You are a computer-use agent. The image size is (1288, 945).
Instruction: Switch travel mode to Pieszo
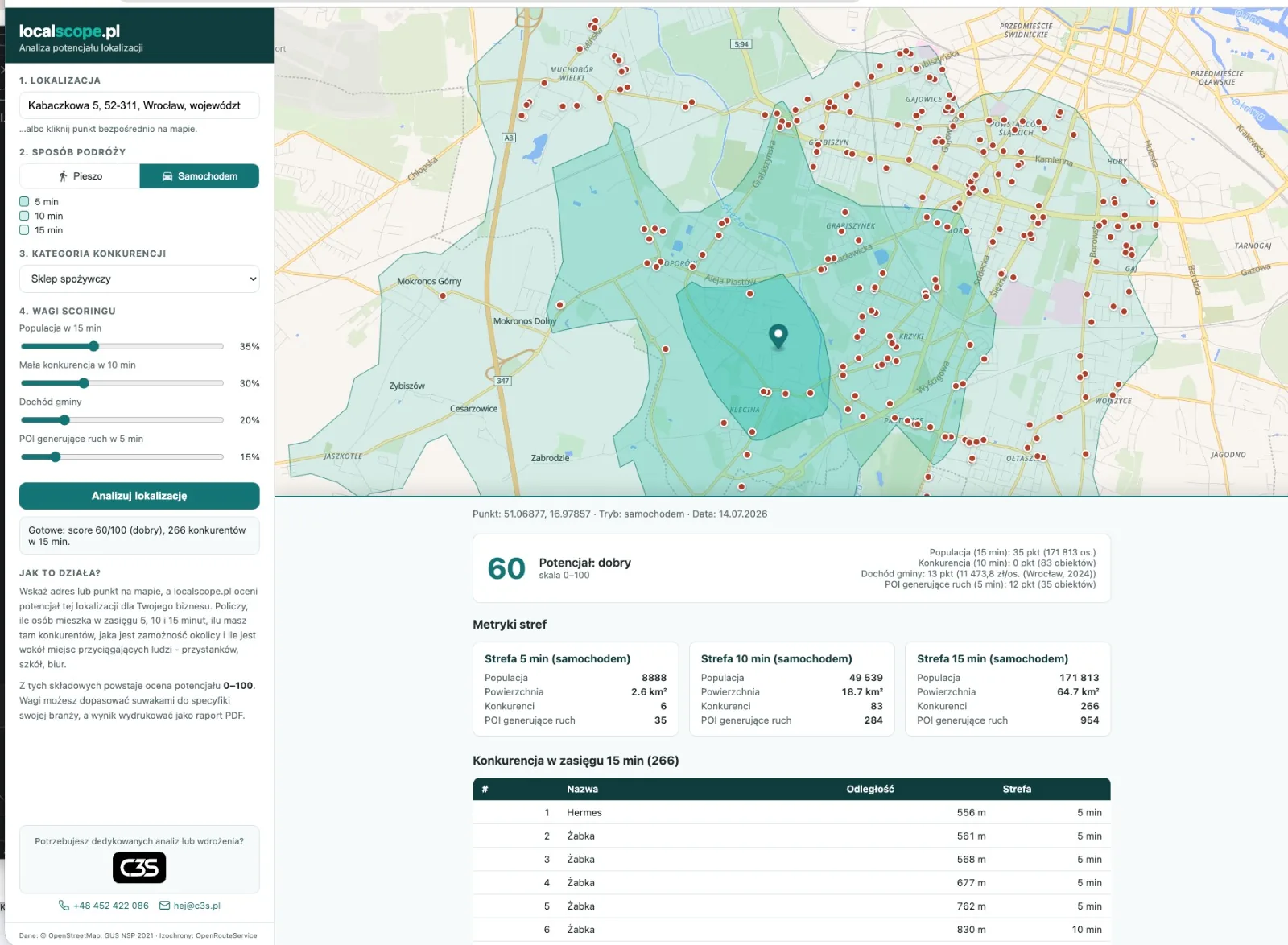(80, 176)
